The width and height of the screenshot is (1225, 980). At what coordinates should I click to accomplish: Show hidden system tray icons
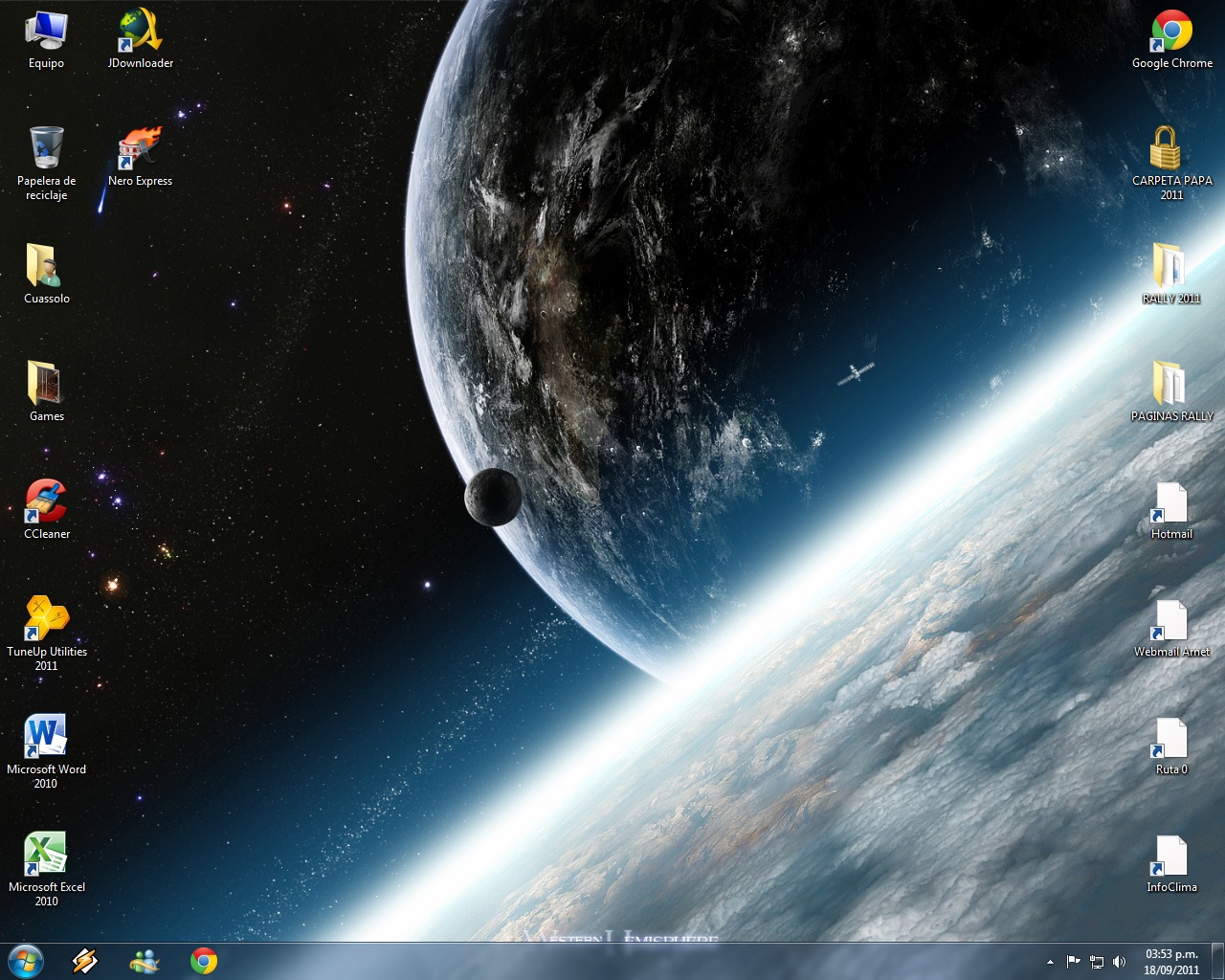pyautogui.click(x=1050, y=962)
